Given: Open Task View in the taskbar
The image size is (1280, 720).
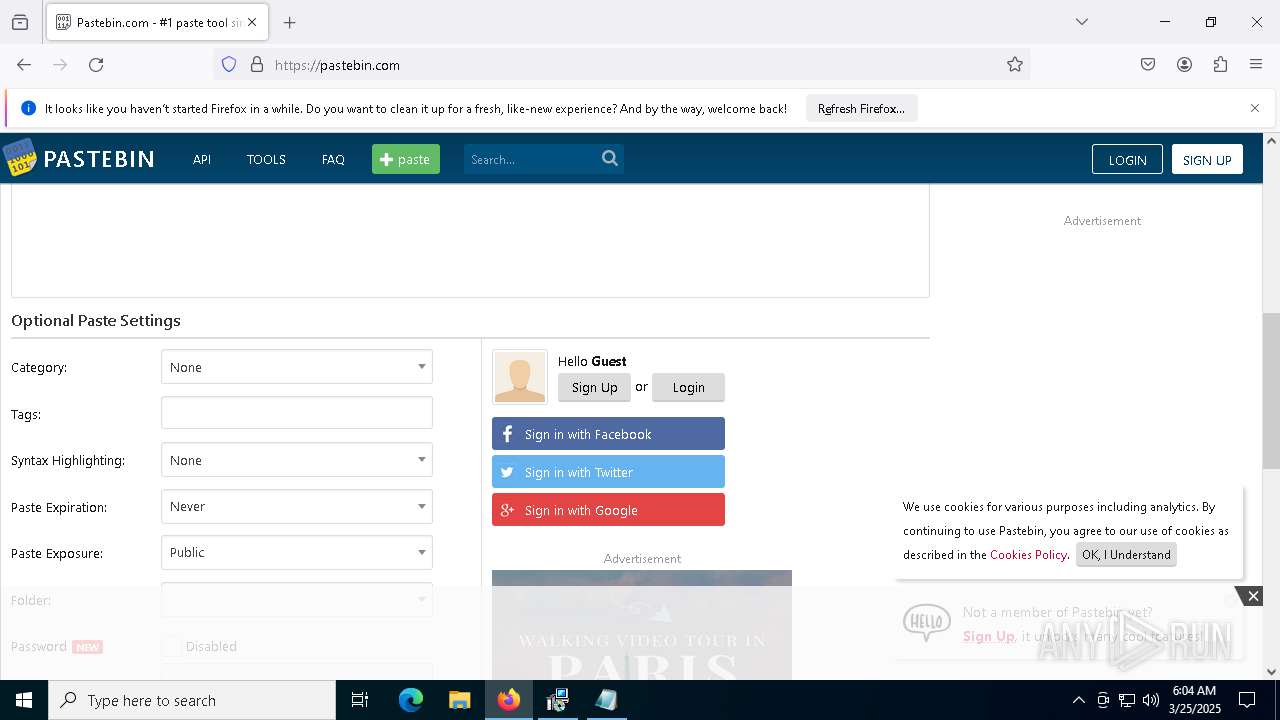Looking at the screenshot, I should [x=360, y=700].
